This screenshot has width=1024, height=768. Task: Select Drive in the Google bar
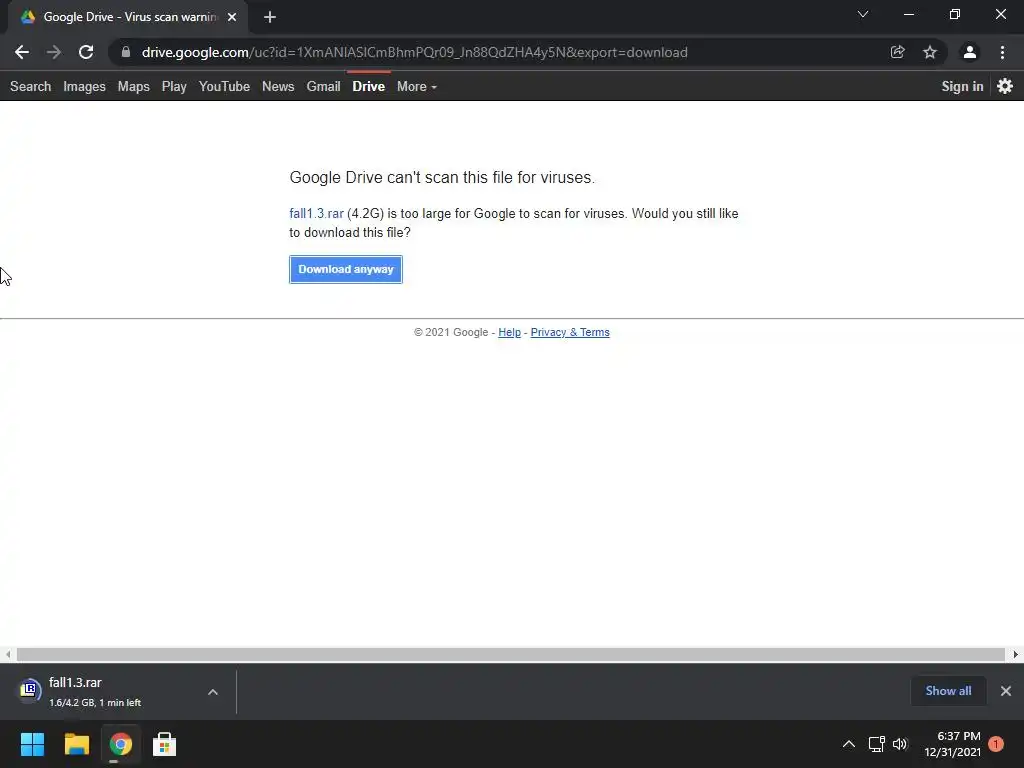[x=369, y=86]
